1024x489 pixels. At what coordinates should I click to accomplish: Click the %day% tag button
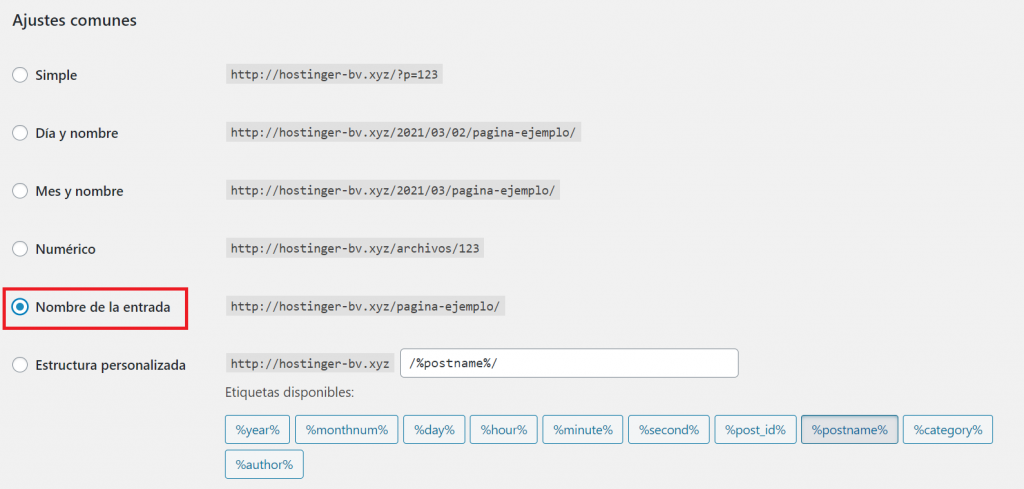point(433,430)
